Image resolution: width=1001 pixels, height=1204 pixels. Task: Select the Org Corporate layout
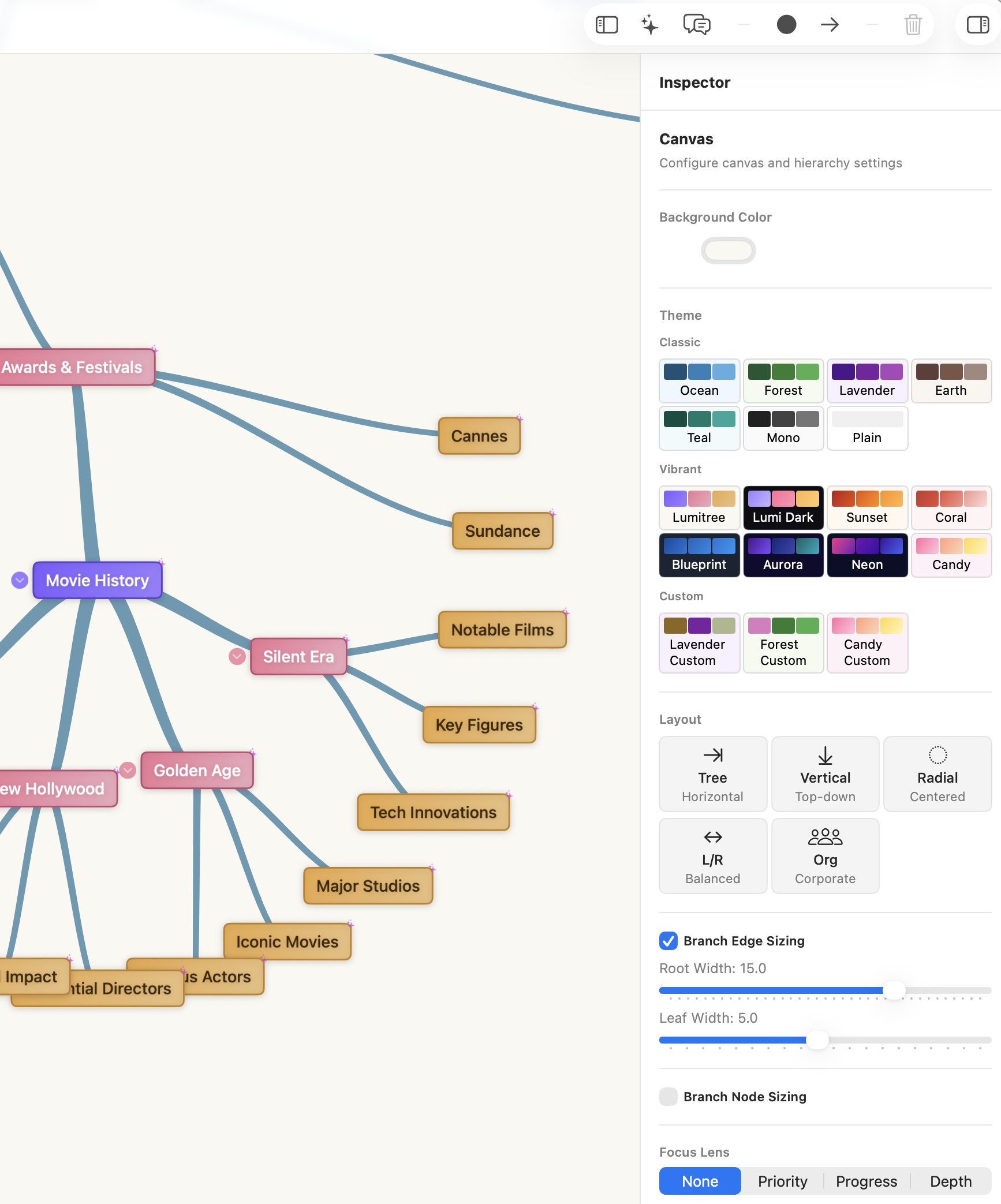[825, 856]
